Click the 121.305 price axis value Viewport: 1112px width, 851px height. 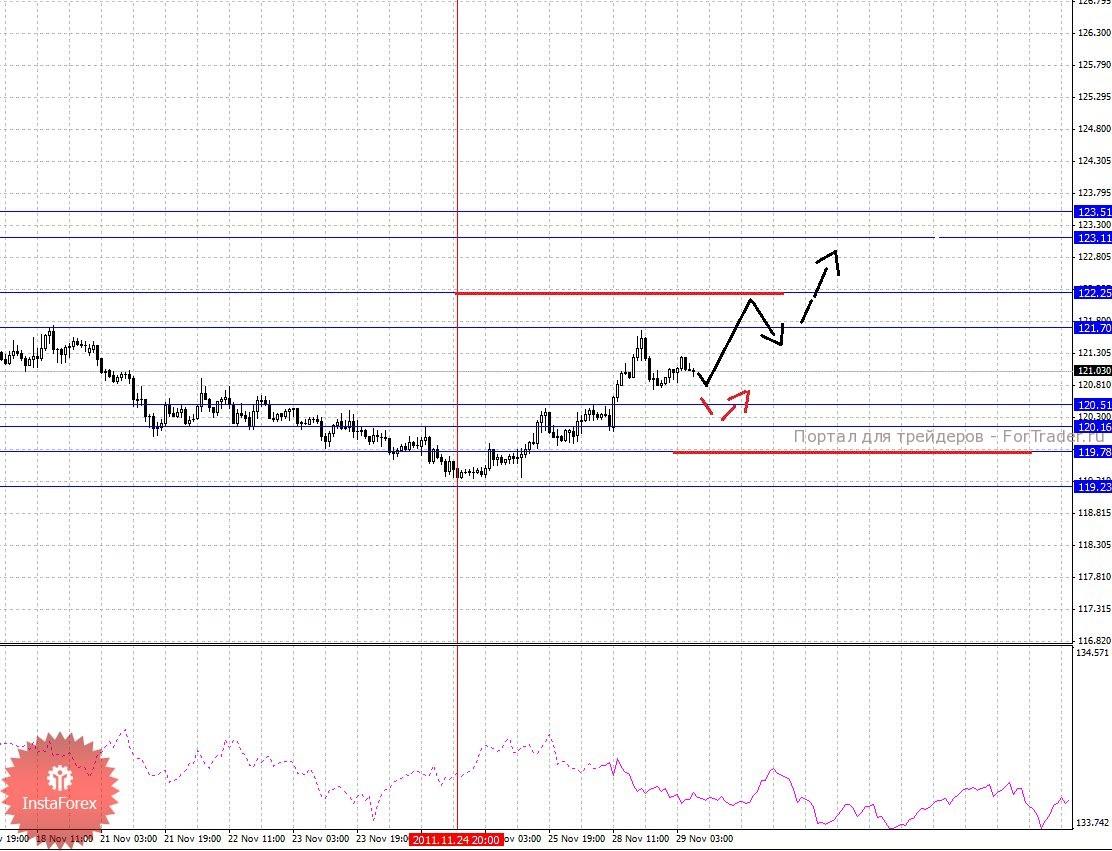tap(1094, 353)
